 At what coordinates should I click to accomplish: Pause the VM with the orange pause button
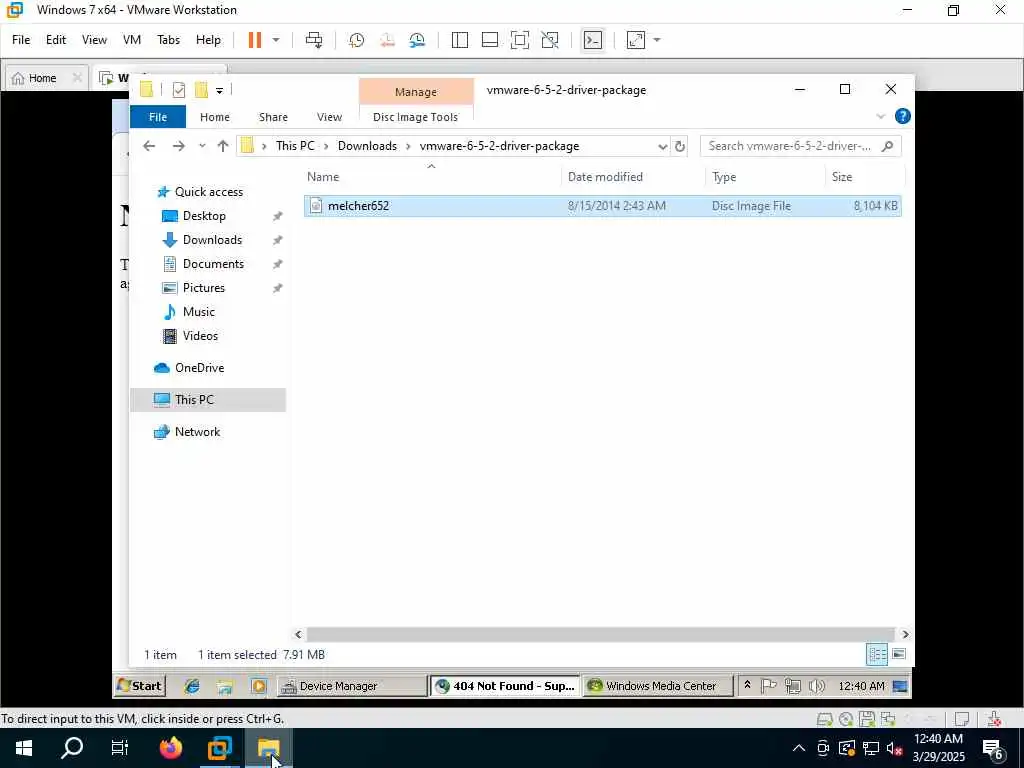click(x=255, y=40)
